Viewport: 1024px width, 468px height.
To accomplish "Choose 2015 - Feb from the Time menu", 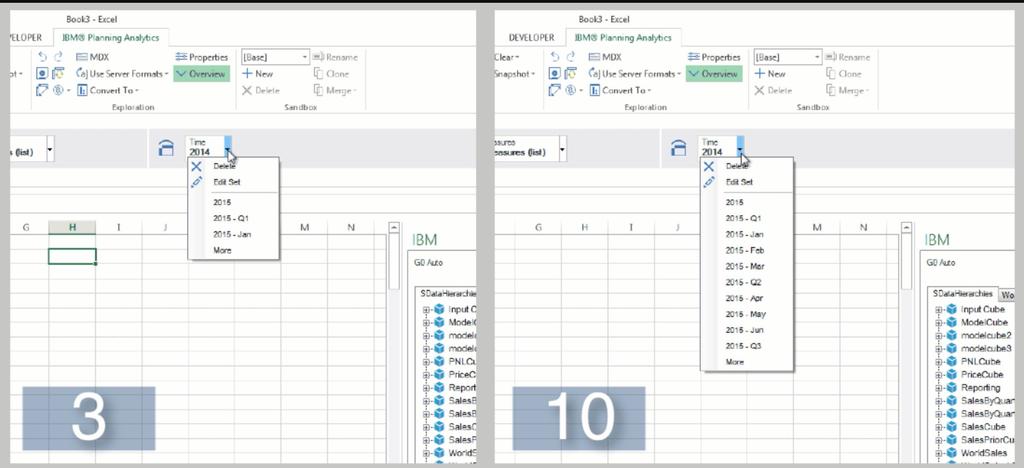I will [744, 250].
